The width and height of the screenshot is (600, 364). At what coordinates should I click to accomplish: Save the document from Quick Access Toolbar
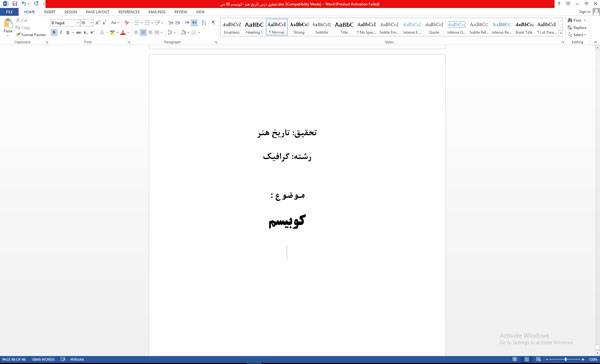(15, 4)
